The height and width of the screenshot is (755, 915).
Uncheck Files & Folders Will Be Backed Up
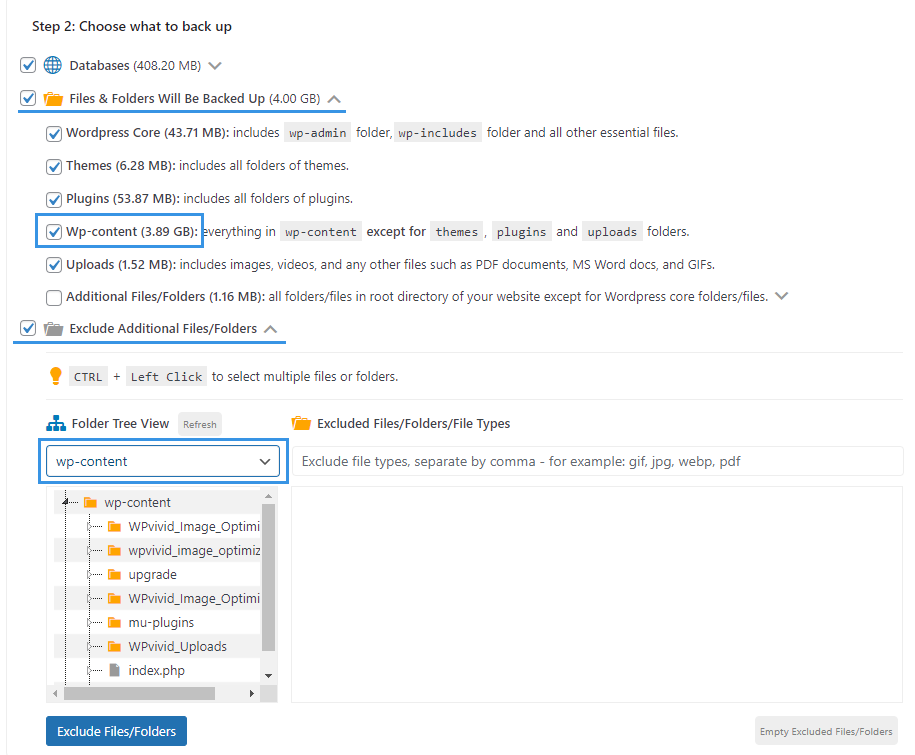coord(28,98)
